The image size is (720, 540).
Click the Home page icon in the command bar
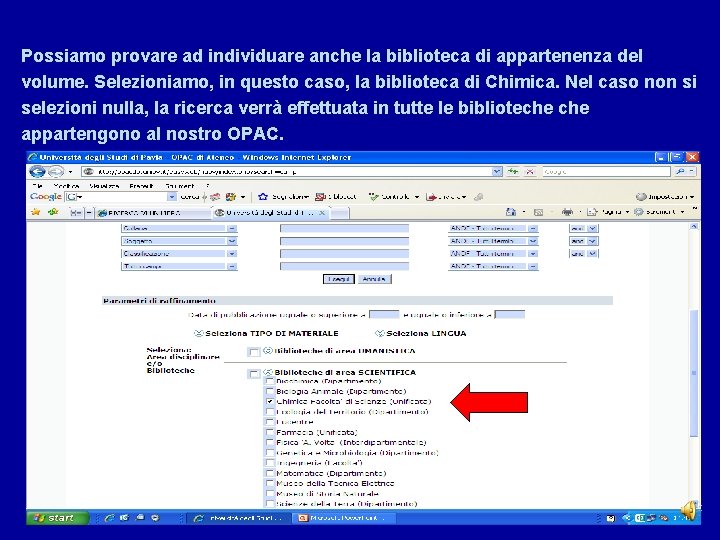tap(510, 212)
